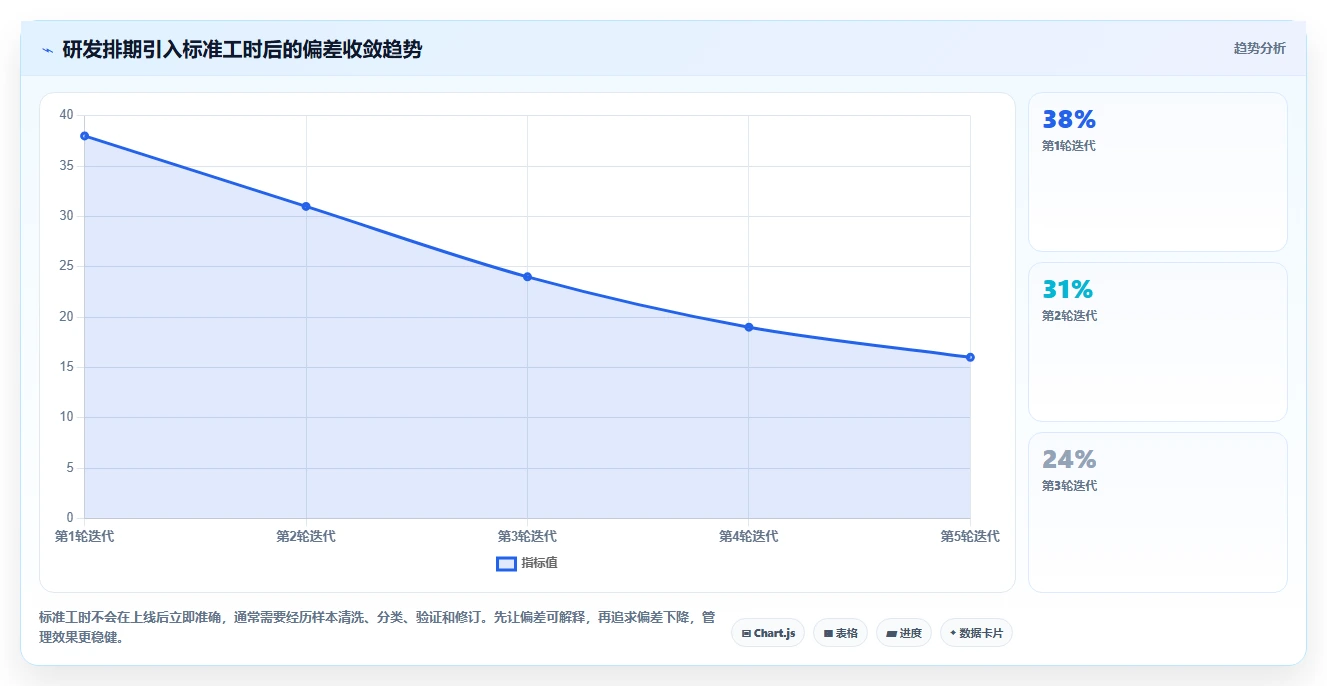1327x686 pixels.
Task: Click the y-axis value 40
Action: [66, 115]
